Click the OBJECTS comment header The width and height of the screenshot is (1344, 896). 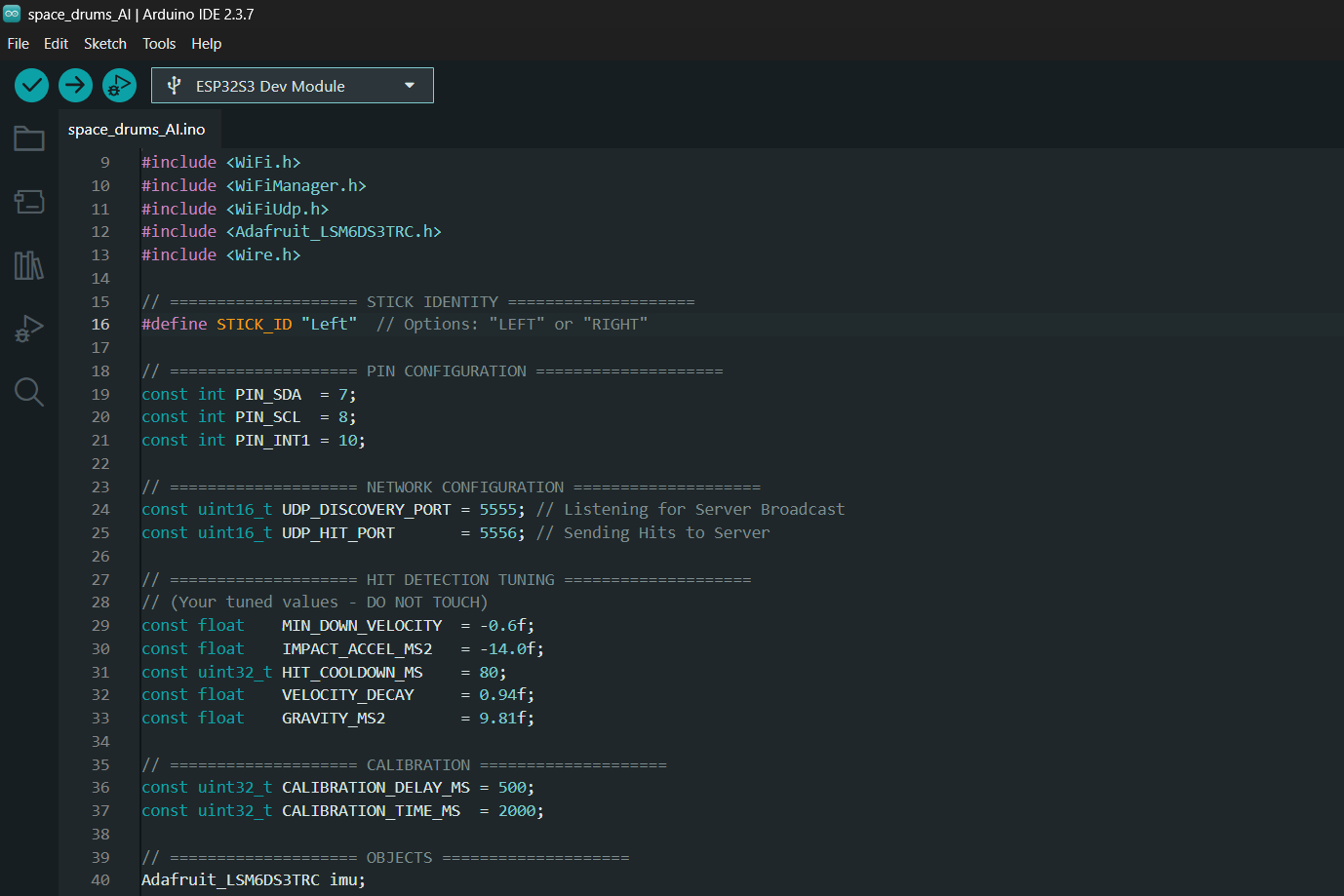tap(385, 858)
